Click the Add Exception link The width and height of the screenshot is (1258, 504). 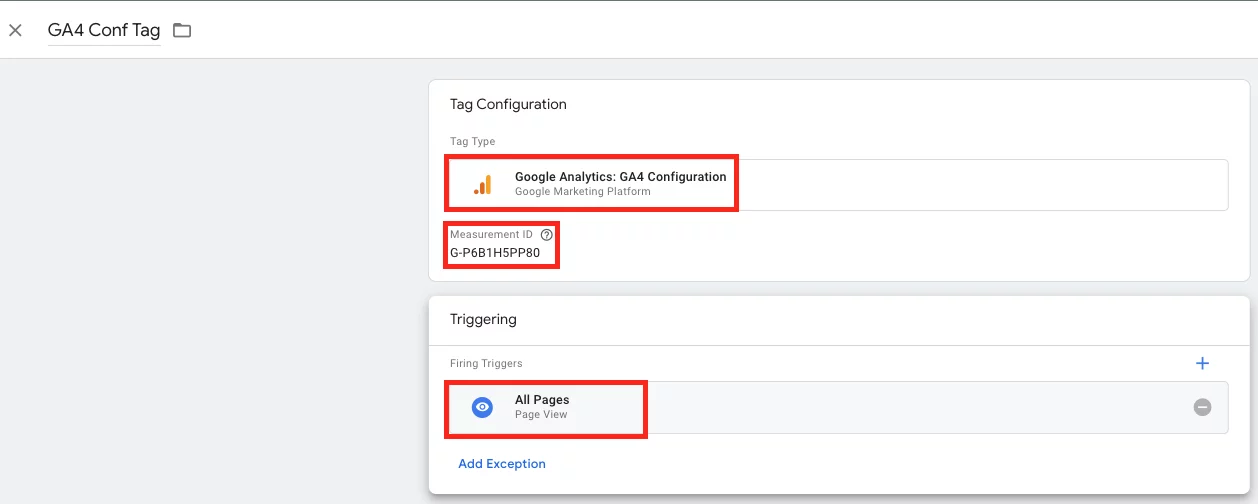tap(502, 464)
